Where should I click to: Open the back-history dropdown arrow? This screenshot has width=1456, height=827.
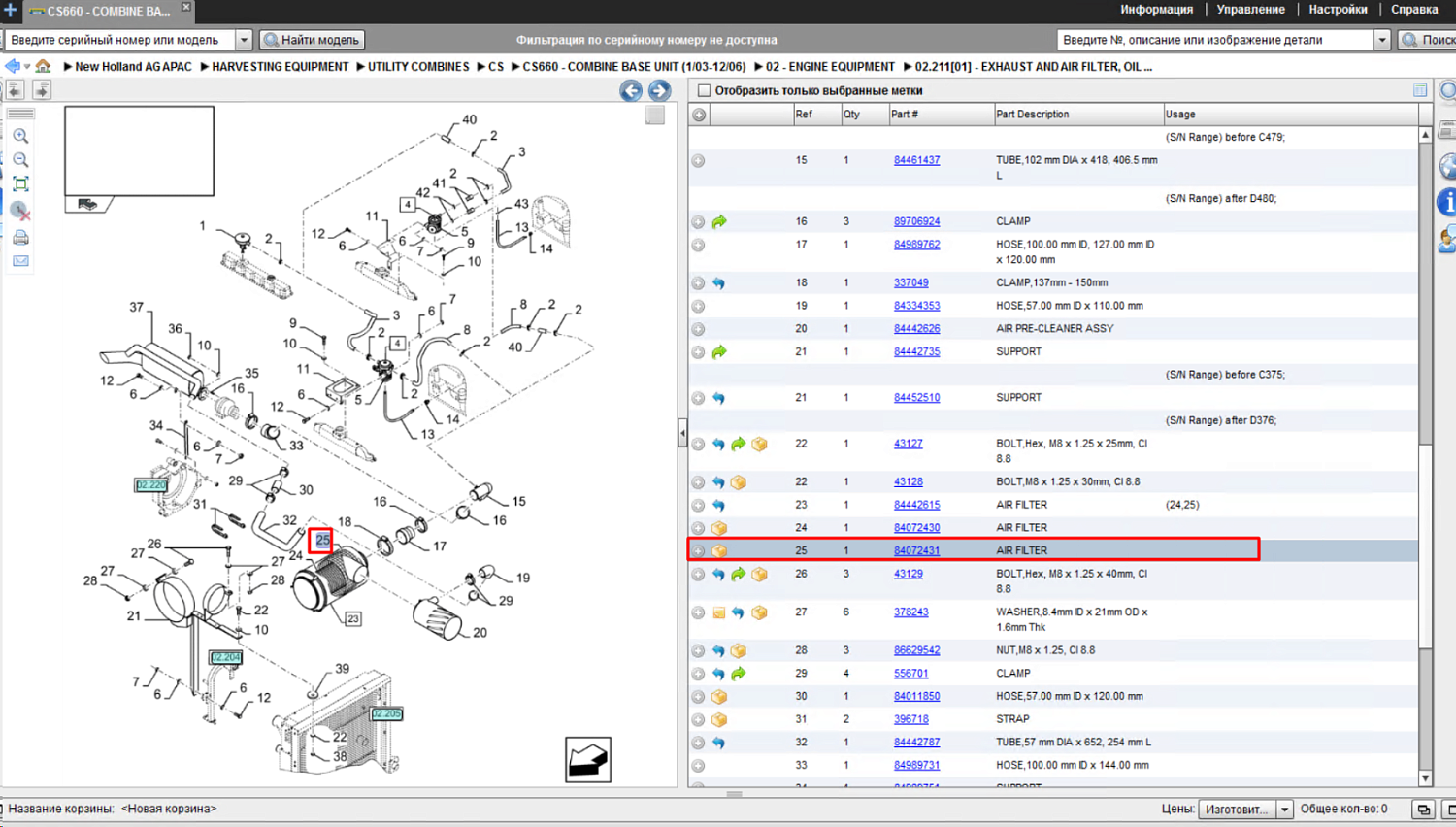(x=27, y=67)
